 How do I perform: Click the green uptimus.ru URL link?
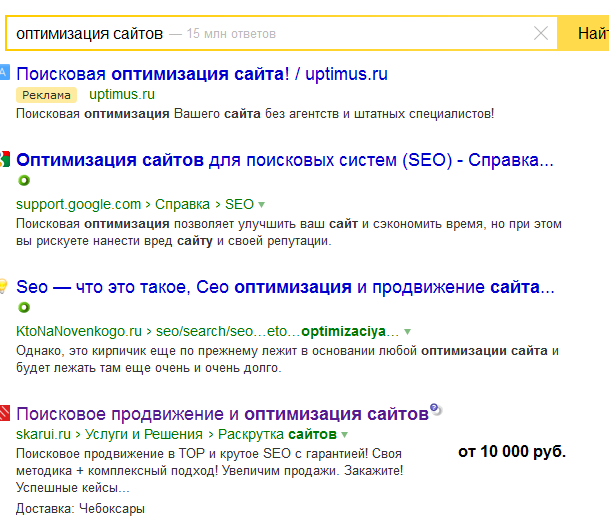point(122,95)
